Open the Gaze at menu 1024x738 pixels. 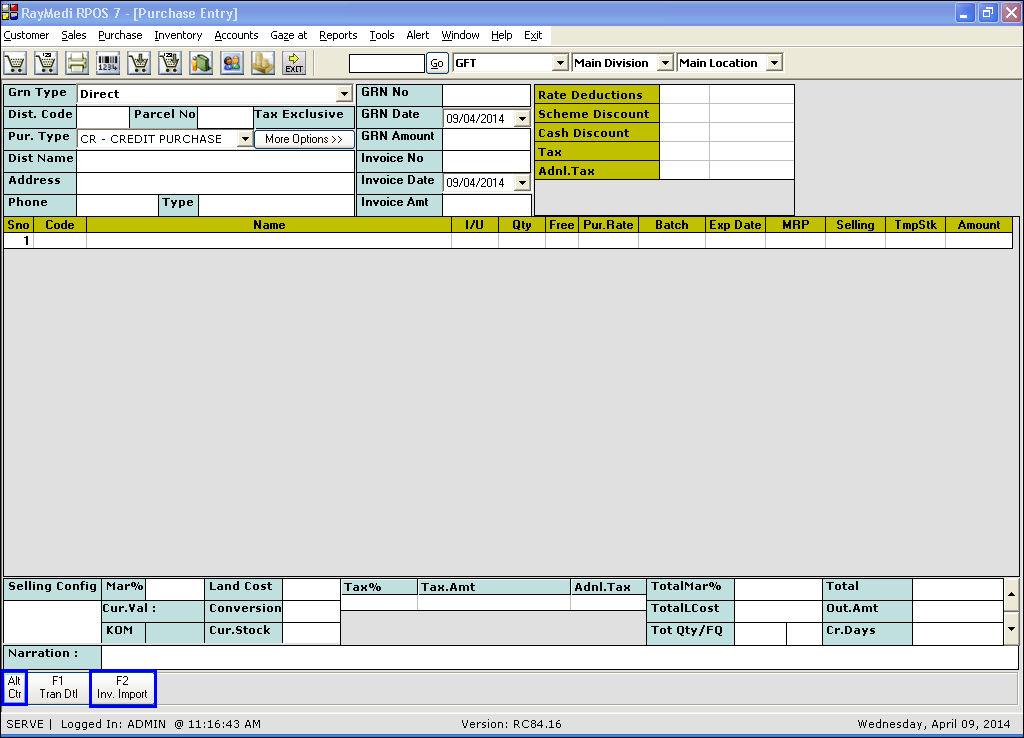coord(289,35)
